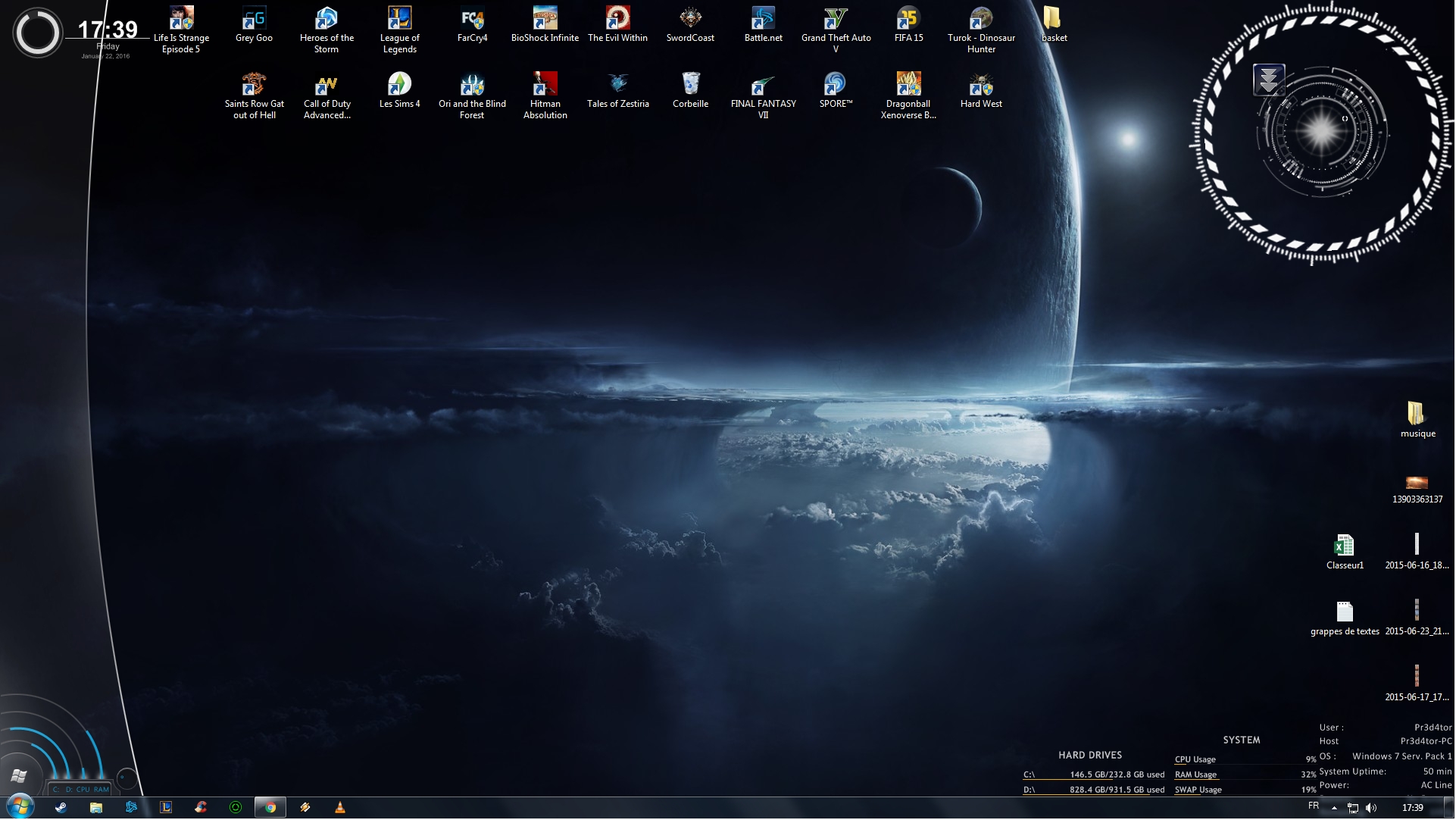The width and height of the screenshot is (1456, 820).
Task: Open the Classeur1 Excel file
Action: (1345, 552)
